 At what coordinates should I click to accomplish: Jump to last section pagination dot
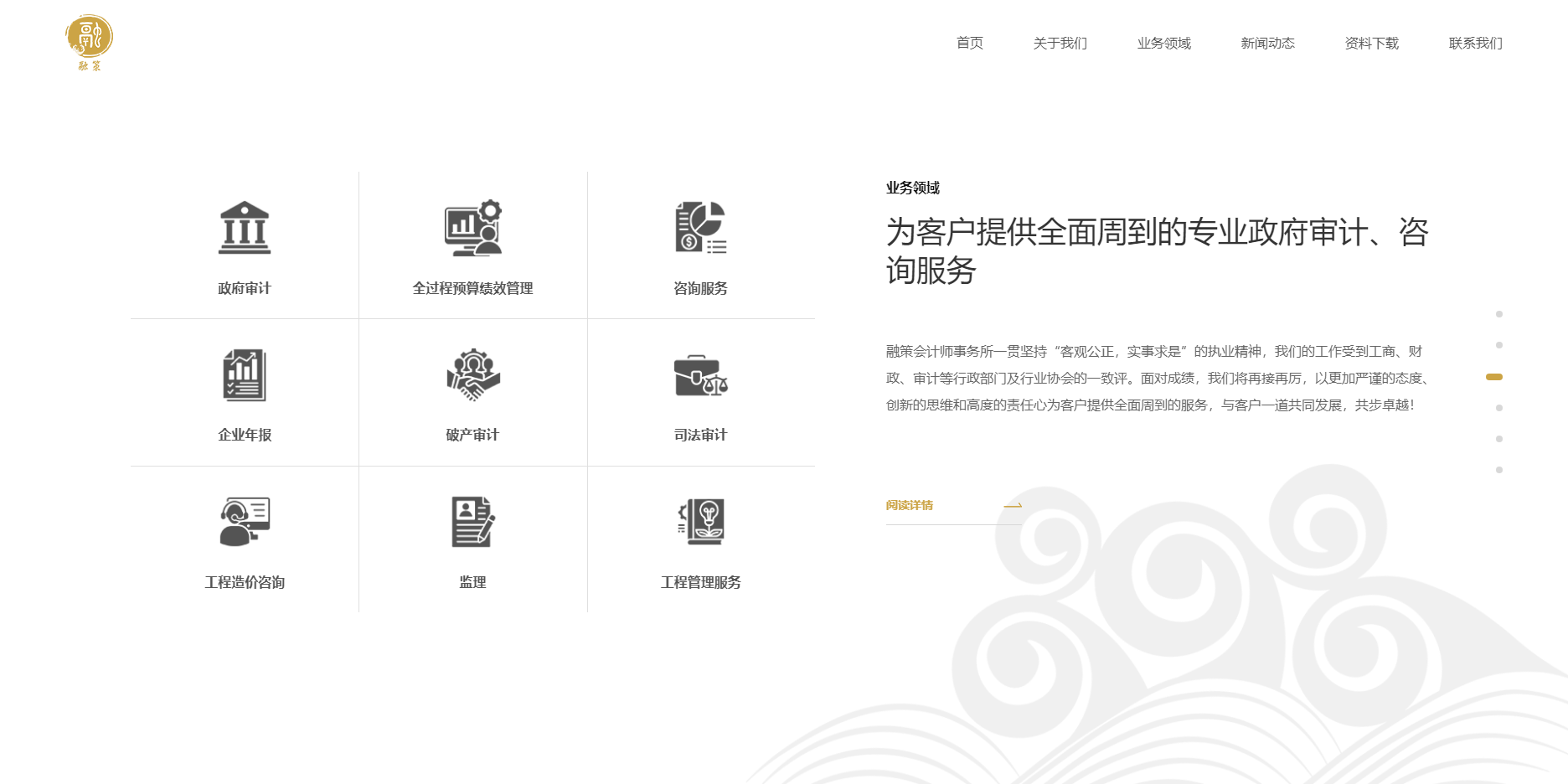tap(1499, 470)
